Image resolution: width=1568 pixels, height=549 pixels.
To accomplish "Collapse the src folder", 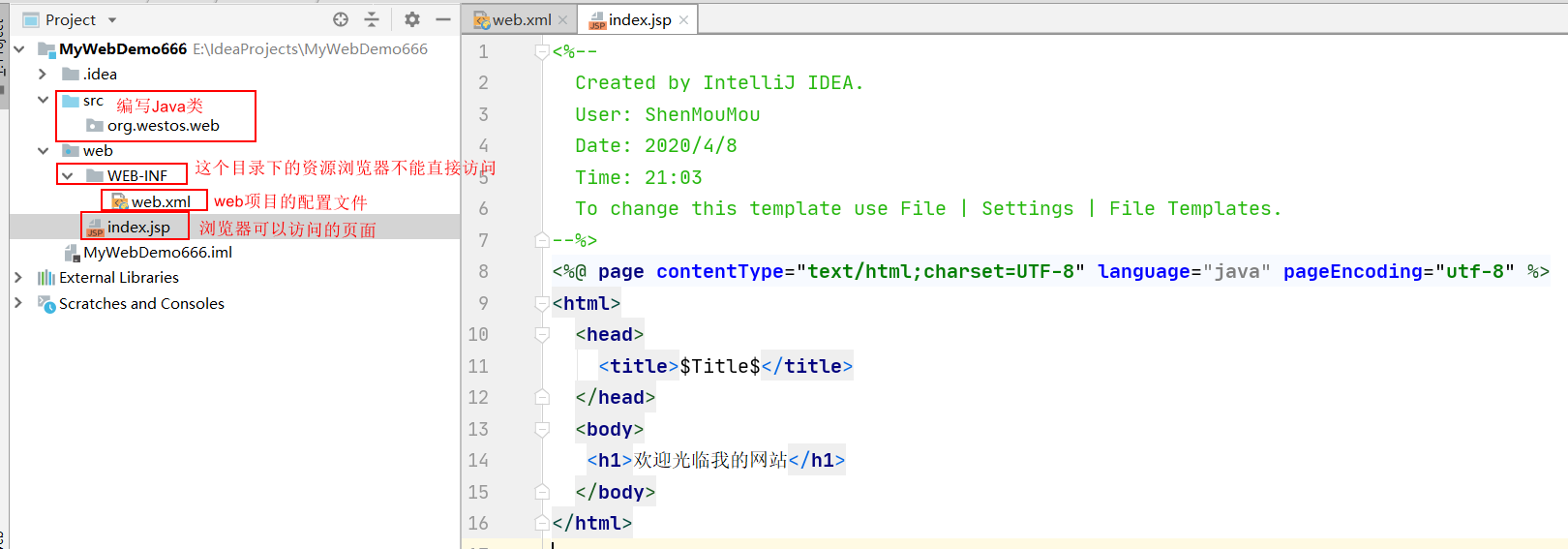I will click(43, 100).
